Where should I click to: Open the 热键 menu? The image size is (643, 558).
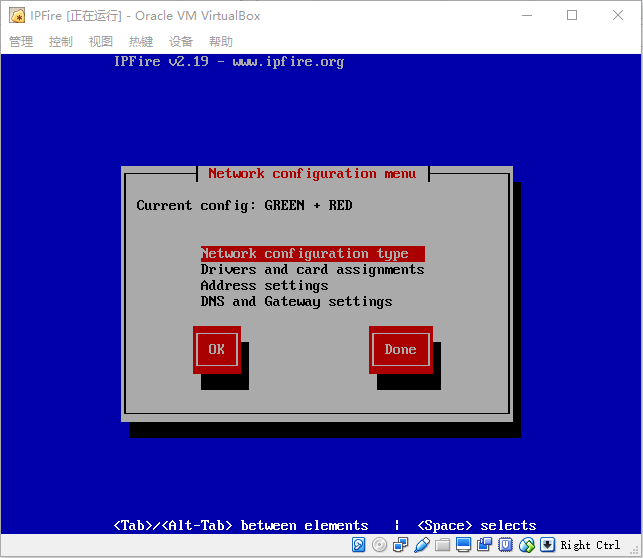(141, 41)
